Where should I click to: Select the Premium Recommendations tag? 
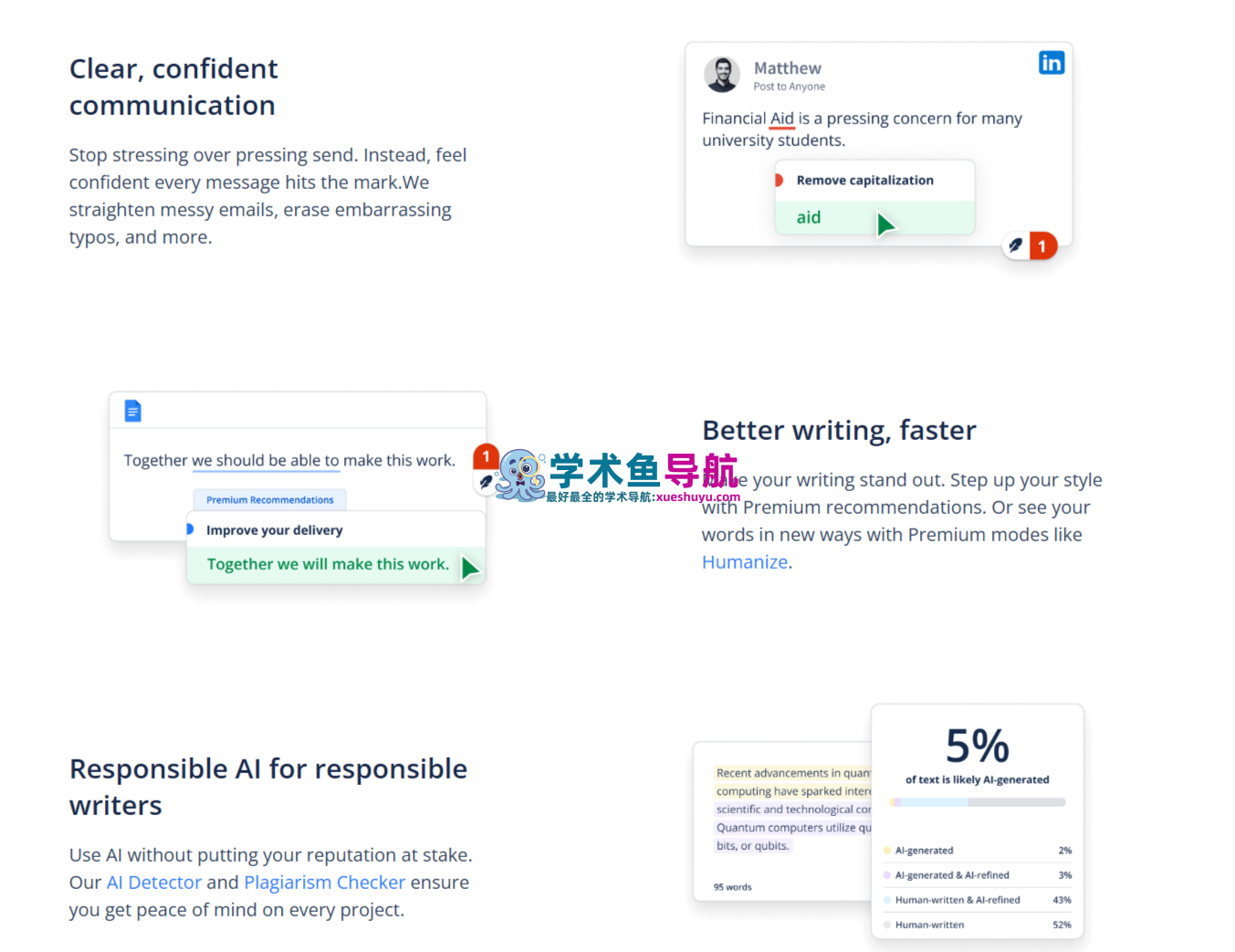click(x=269, y=500)
